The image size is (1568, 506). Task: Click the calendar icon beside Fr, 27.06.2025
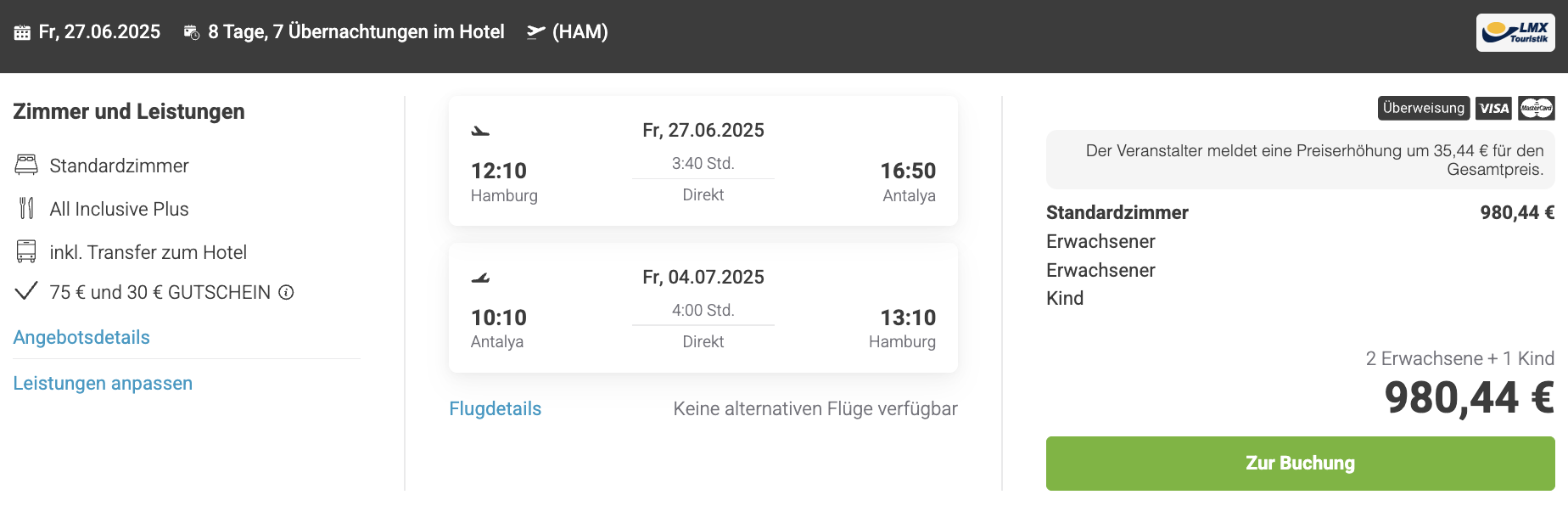click(x=22, y=32)
